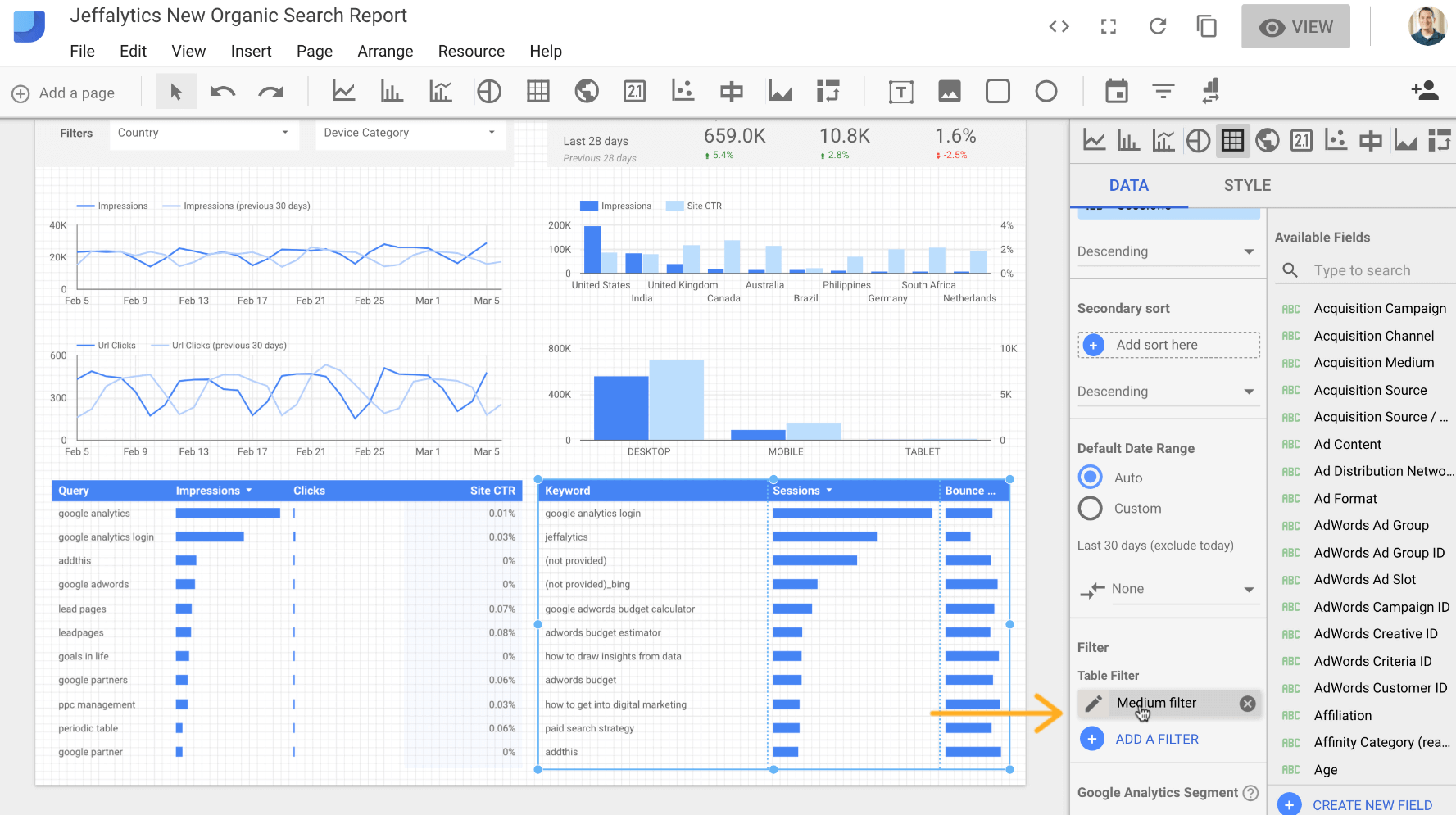1456x815 pixels.
Task: Redo the last action
Action: point(270,92)
